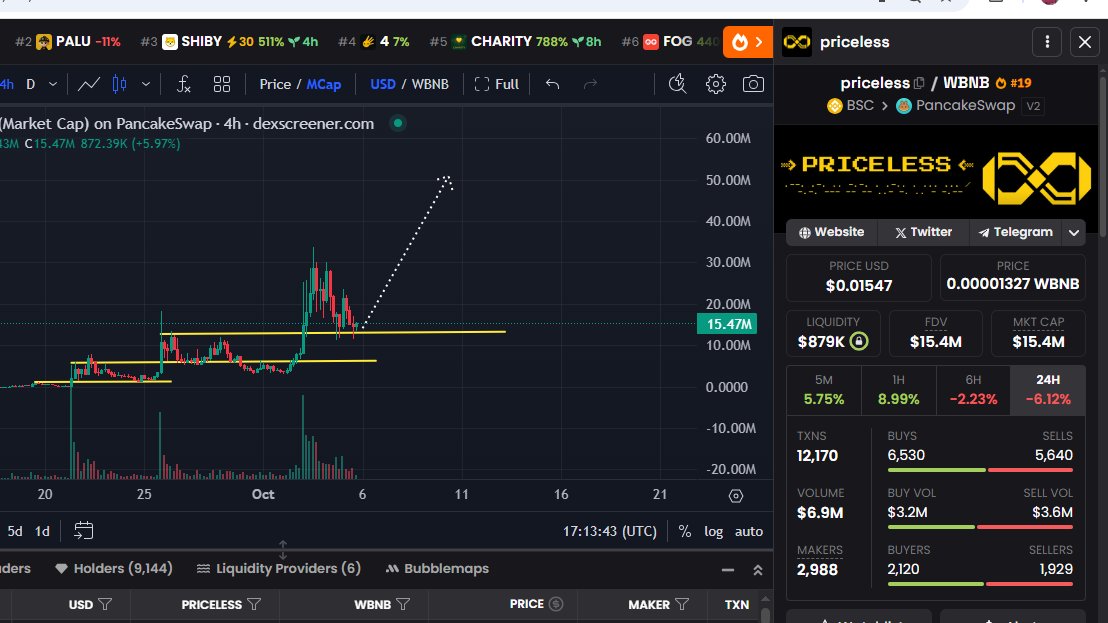This screenshot has width=1108, height=623.
Task: Open the Liquidity Providers (6) tab
Action: 278,569
